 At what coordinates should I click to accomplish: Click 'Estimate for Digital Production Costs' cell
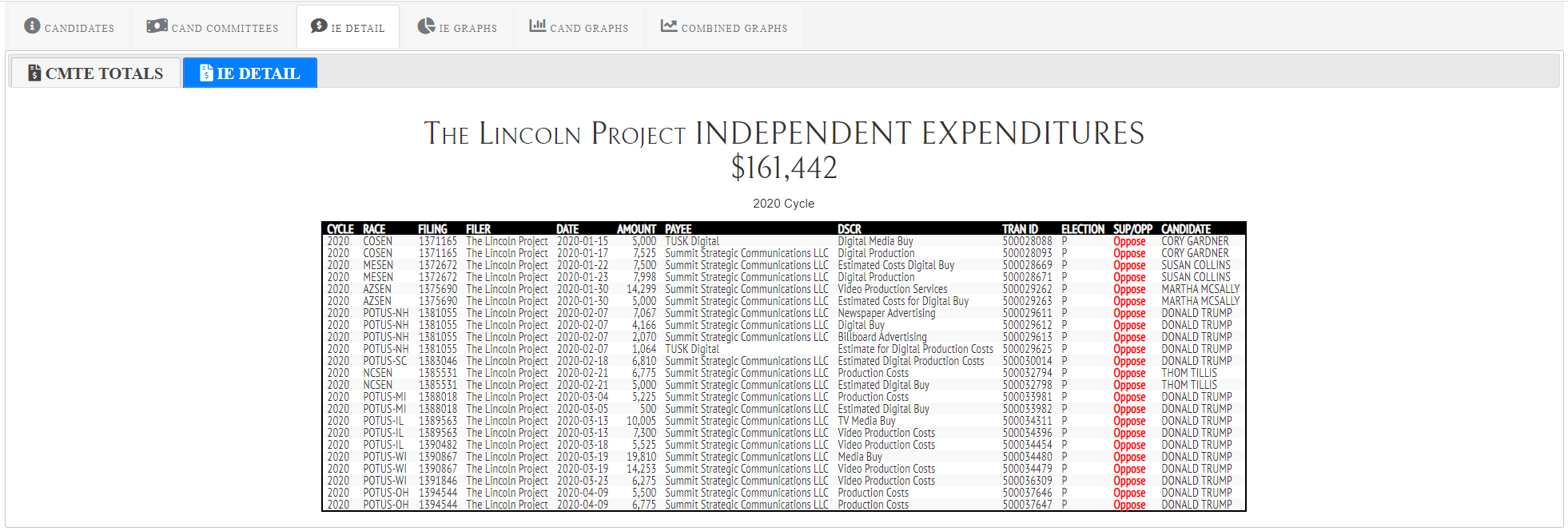tap(915, 349)
